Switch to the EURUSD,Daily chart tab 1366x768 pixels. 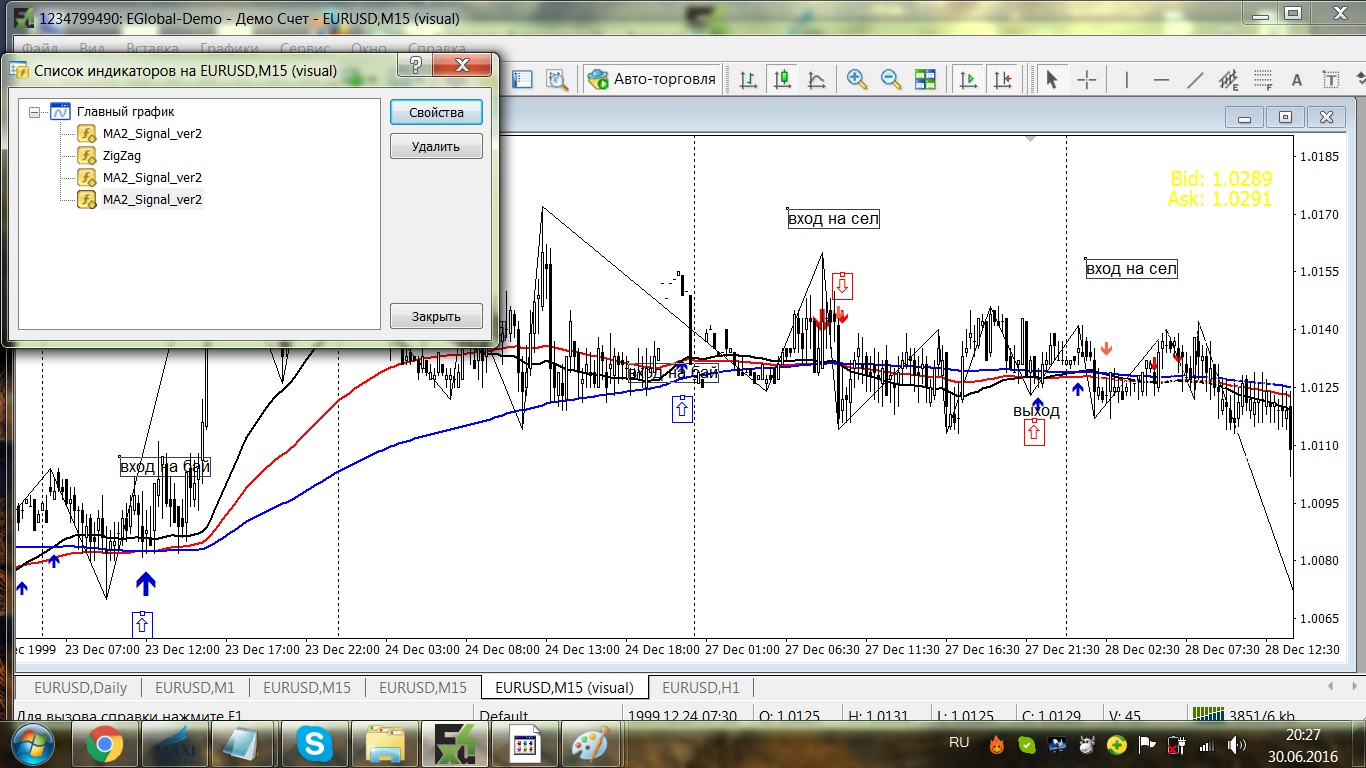tap(80, 688)
